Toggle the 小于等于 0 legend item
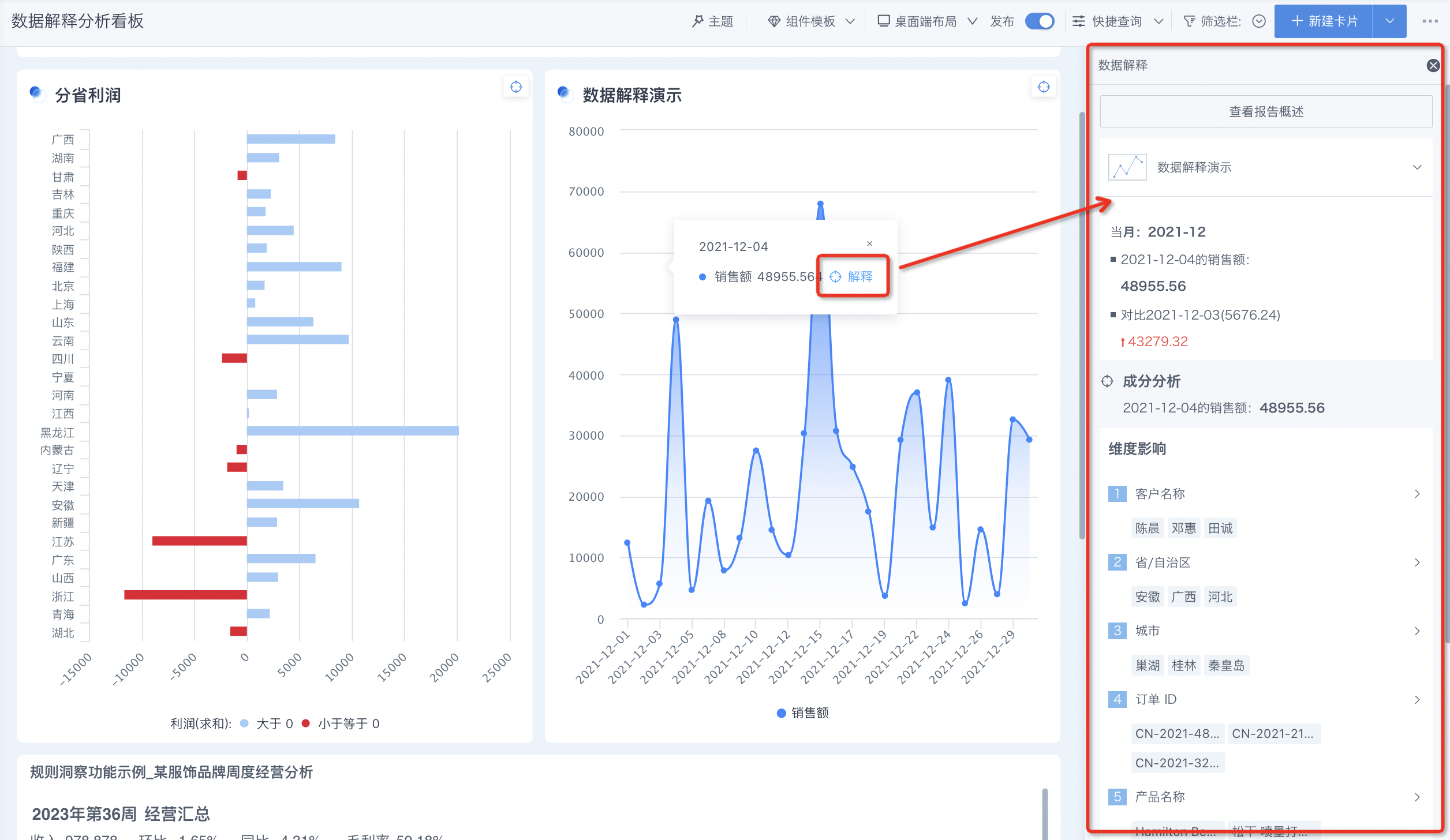The height and width of the screenshot is (840, 1450). (341, 723)
